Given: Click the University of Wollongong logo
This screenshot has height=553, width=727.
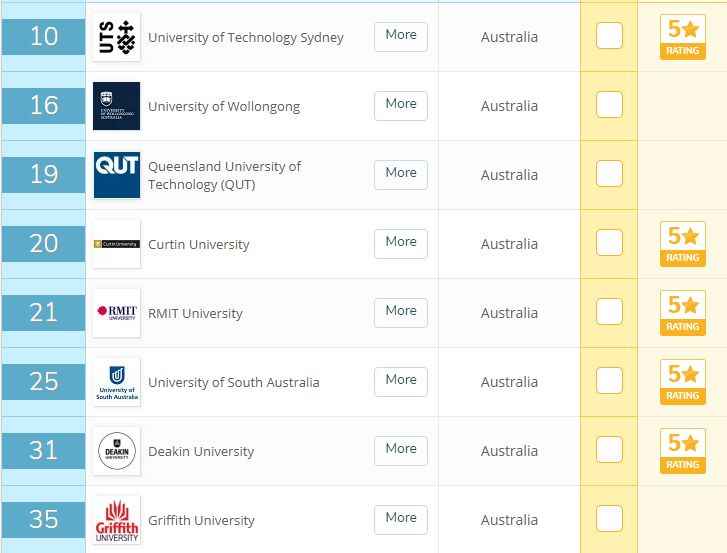Looking at the screenshot, I should click(x=116, y=106).
